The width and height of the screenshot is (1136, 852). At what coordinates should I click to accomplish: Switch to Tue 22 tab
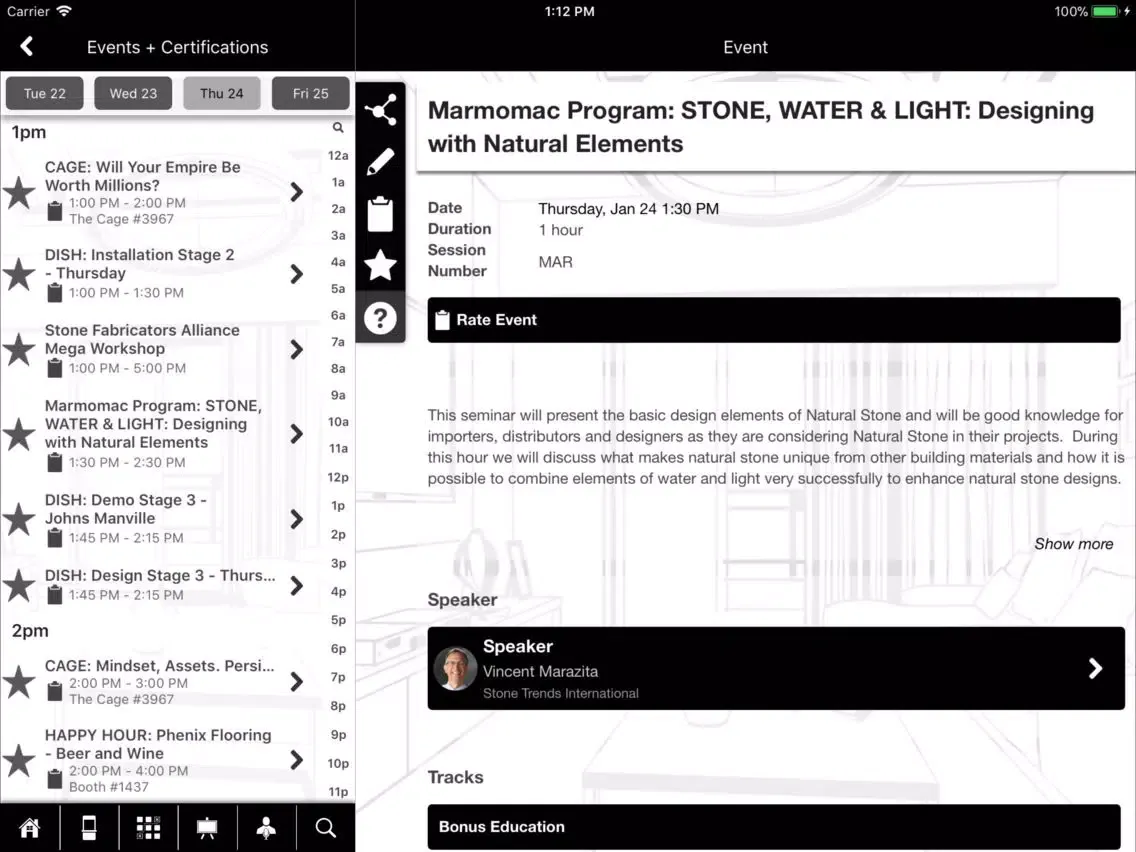(45, 93)
